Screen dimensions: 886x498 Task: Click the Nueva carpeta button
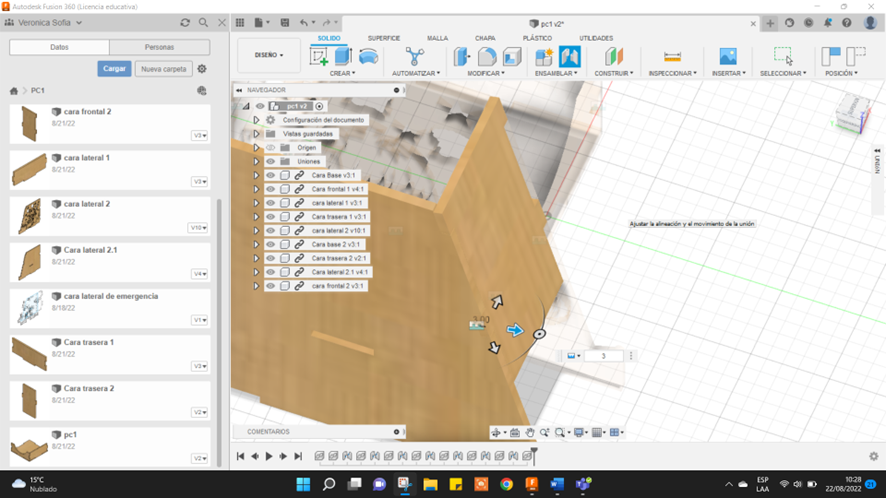pyautogui.click(x=163, y=69)
